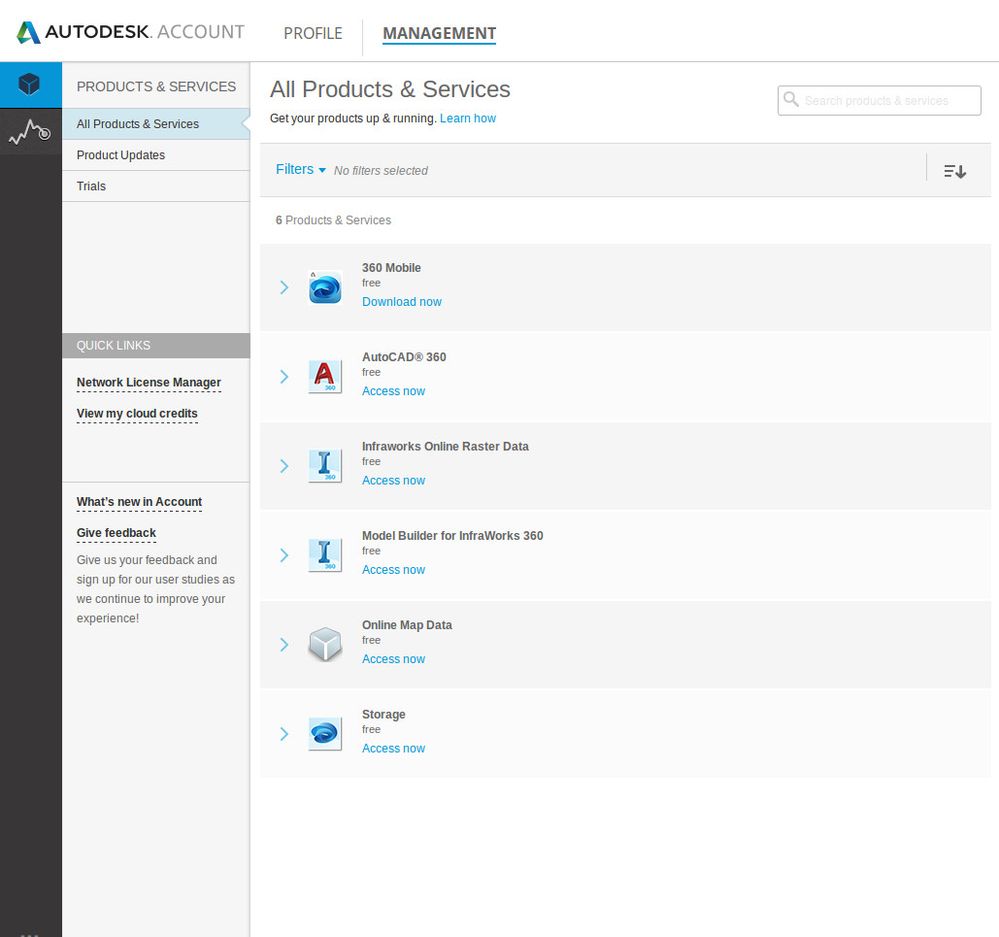The width and height of the screenshot is (999, 937).
Task: Expand the Storage row
Action: pos(284,734)
